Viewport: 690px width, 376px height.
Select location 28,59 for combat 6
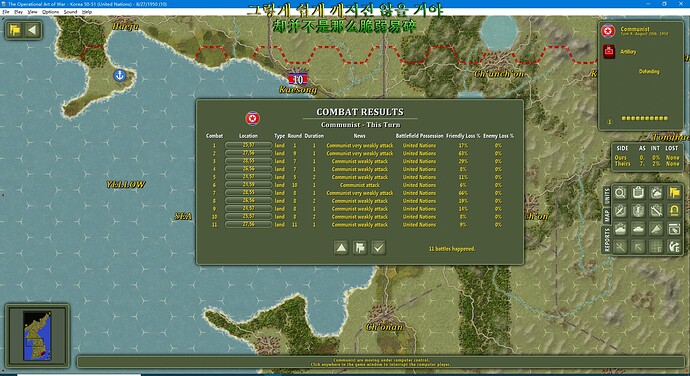[x=248, y=185]
